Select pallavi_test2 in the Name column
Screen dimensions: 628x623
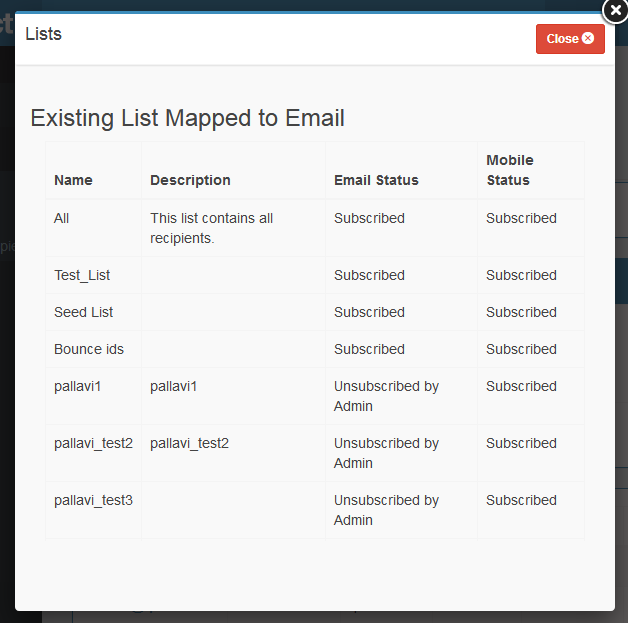tap(93, 443)
